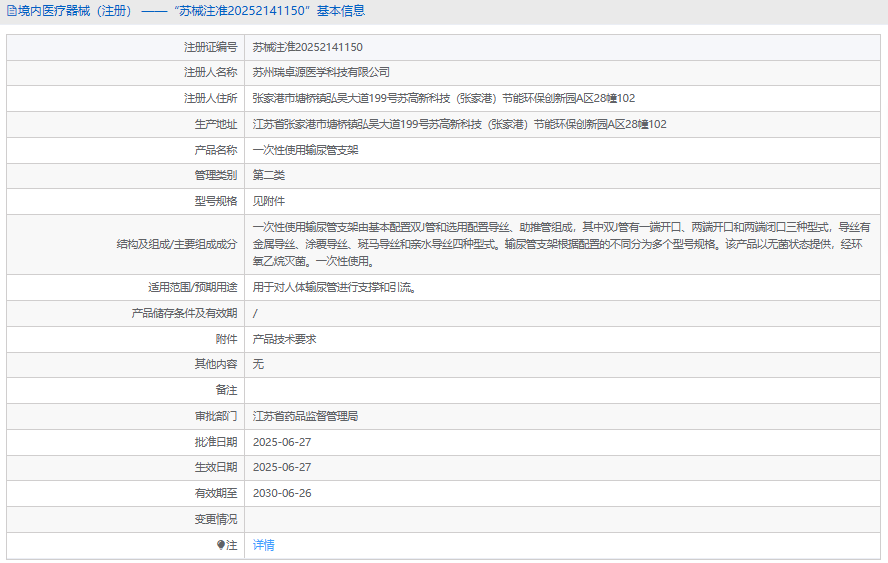Select registration number 苏械注准20252141150 in the table
The image size is (888, 563).
click(x=307, y=47)
